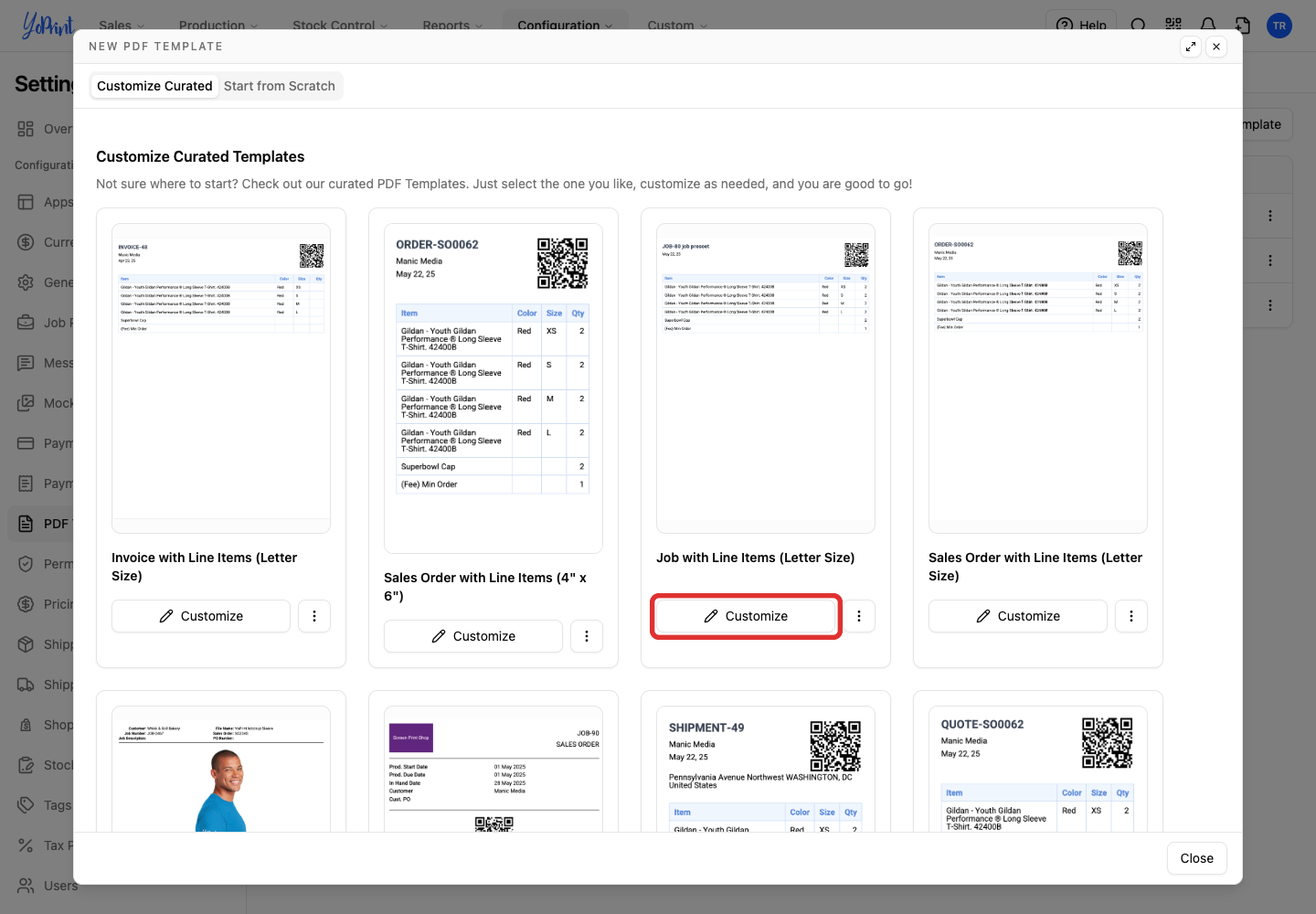Expand the modal to full screen
Screen dimensions: 1316x914
pos(1191,47)
